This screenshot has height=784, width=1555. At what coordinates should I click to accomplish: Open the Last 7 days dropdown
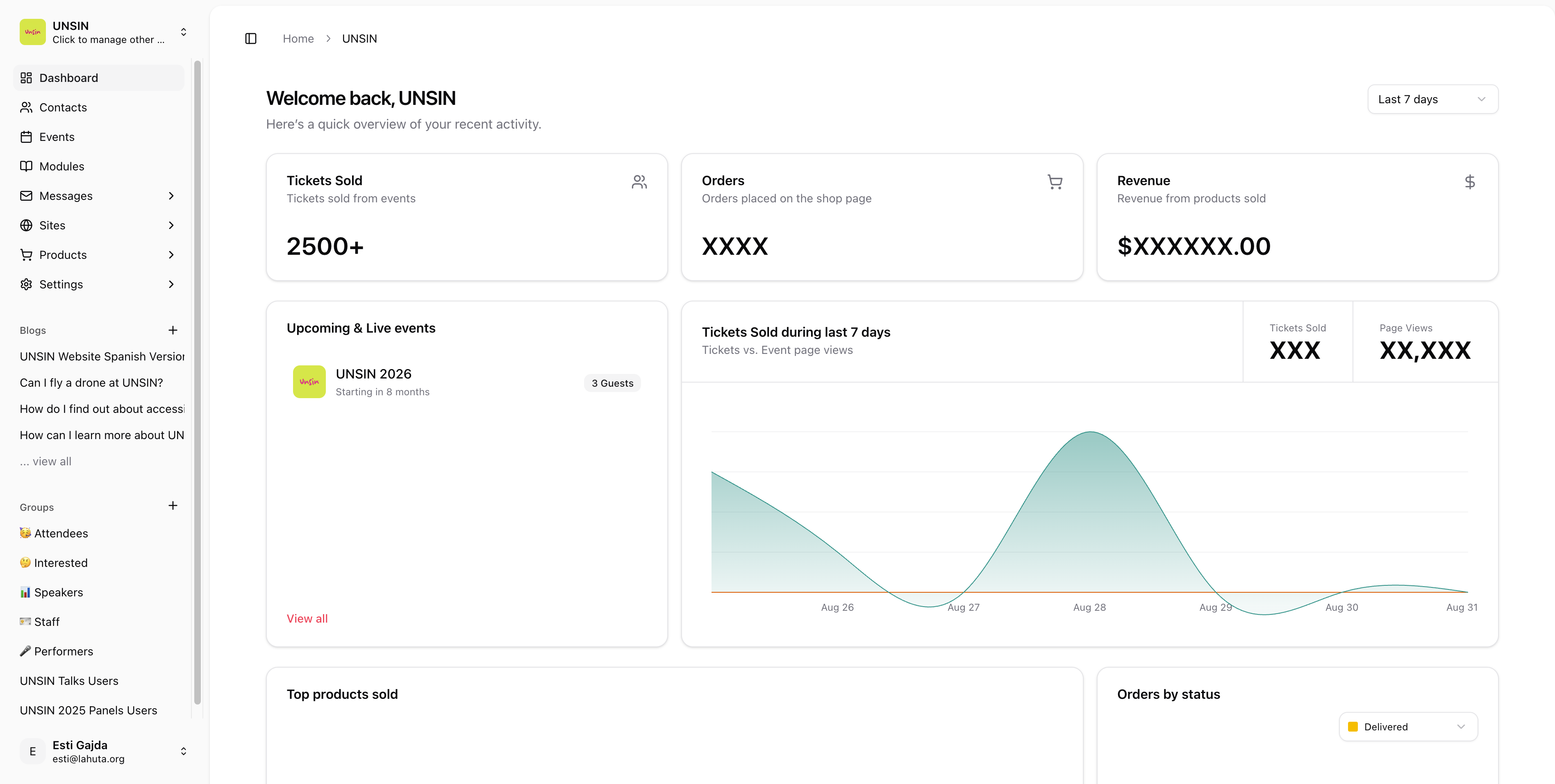click(x=1432, y=100)
